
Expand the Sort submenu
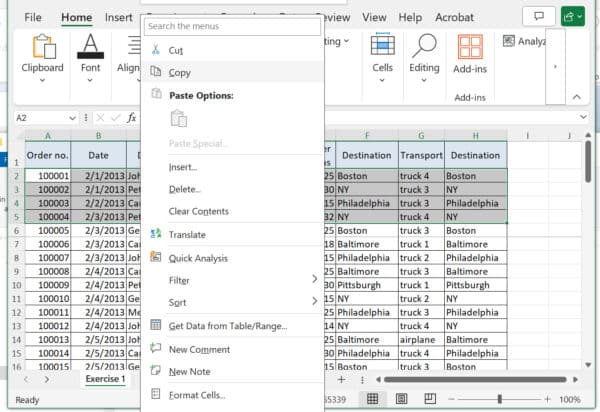click(x=315, y=301)
